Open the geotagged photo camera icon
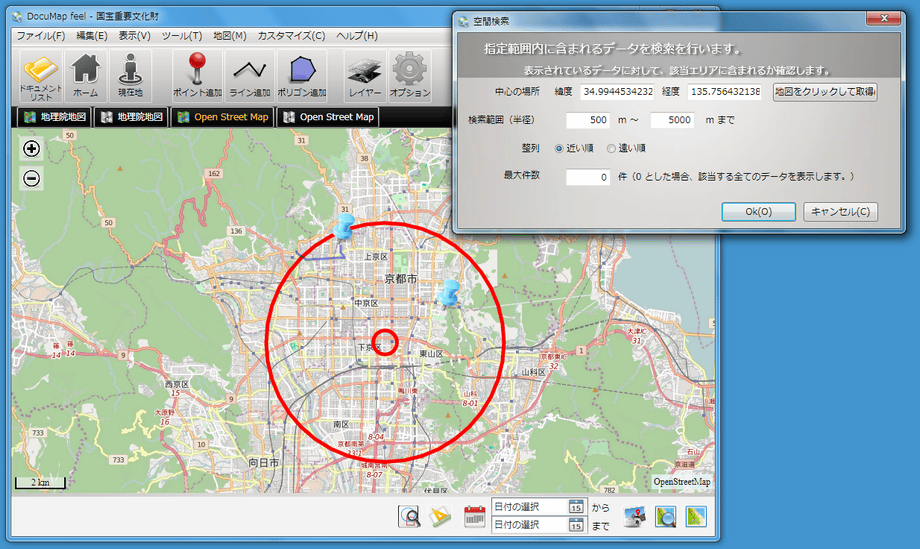 (x=634, y=516)
